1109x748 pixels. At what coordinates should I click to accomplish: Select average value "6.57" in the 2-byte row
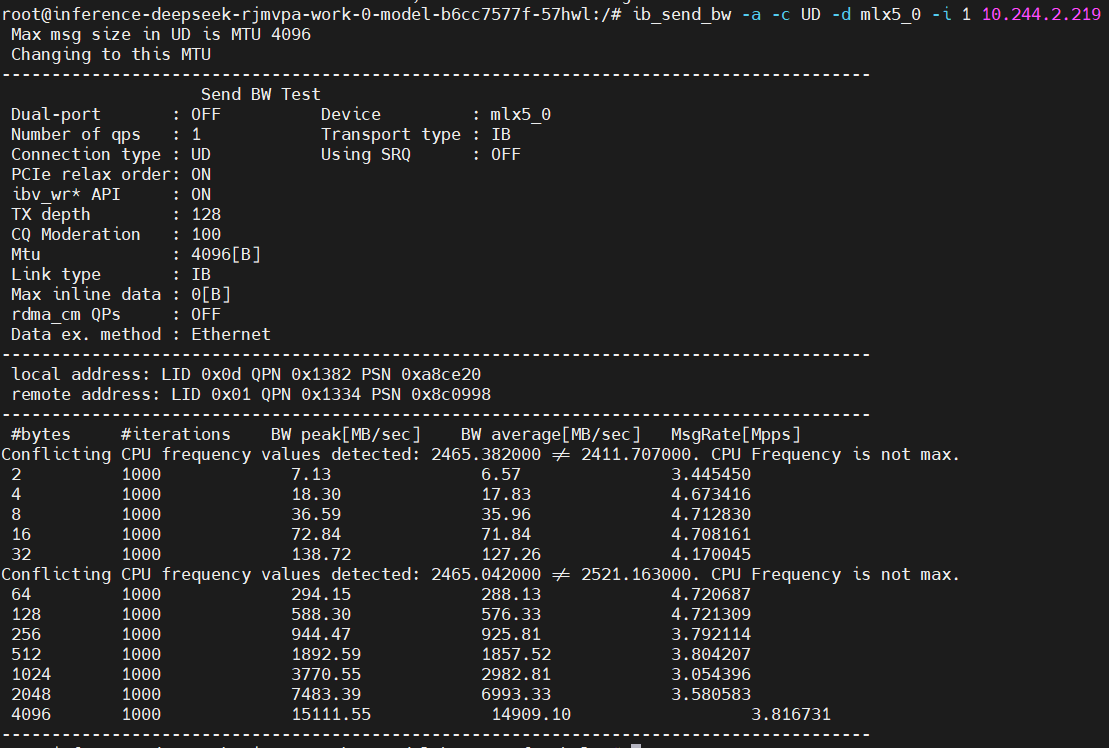(x=501, y=474)
